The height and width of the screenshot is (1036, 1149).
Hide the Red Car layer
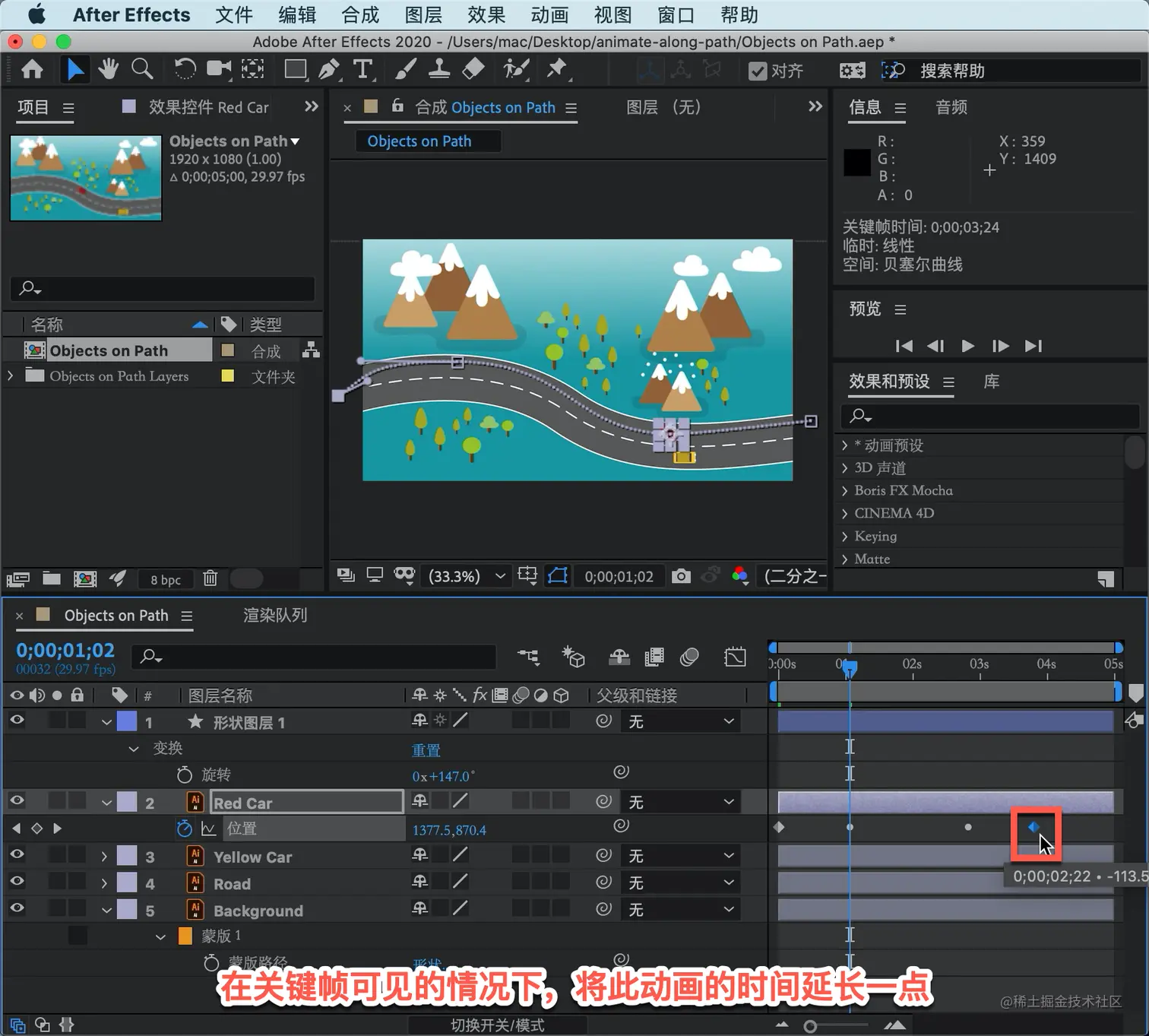[16, 801]
